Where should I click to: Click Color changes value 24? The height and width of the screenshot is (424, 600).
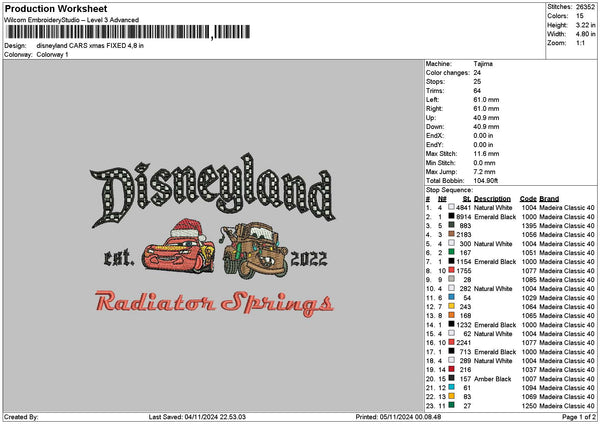pos(477,73)
